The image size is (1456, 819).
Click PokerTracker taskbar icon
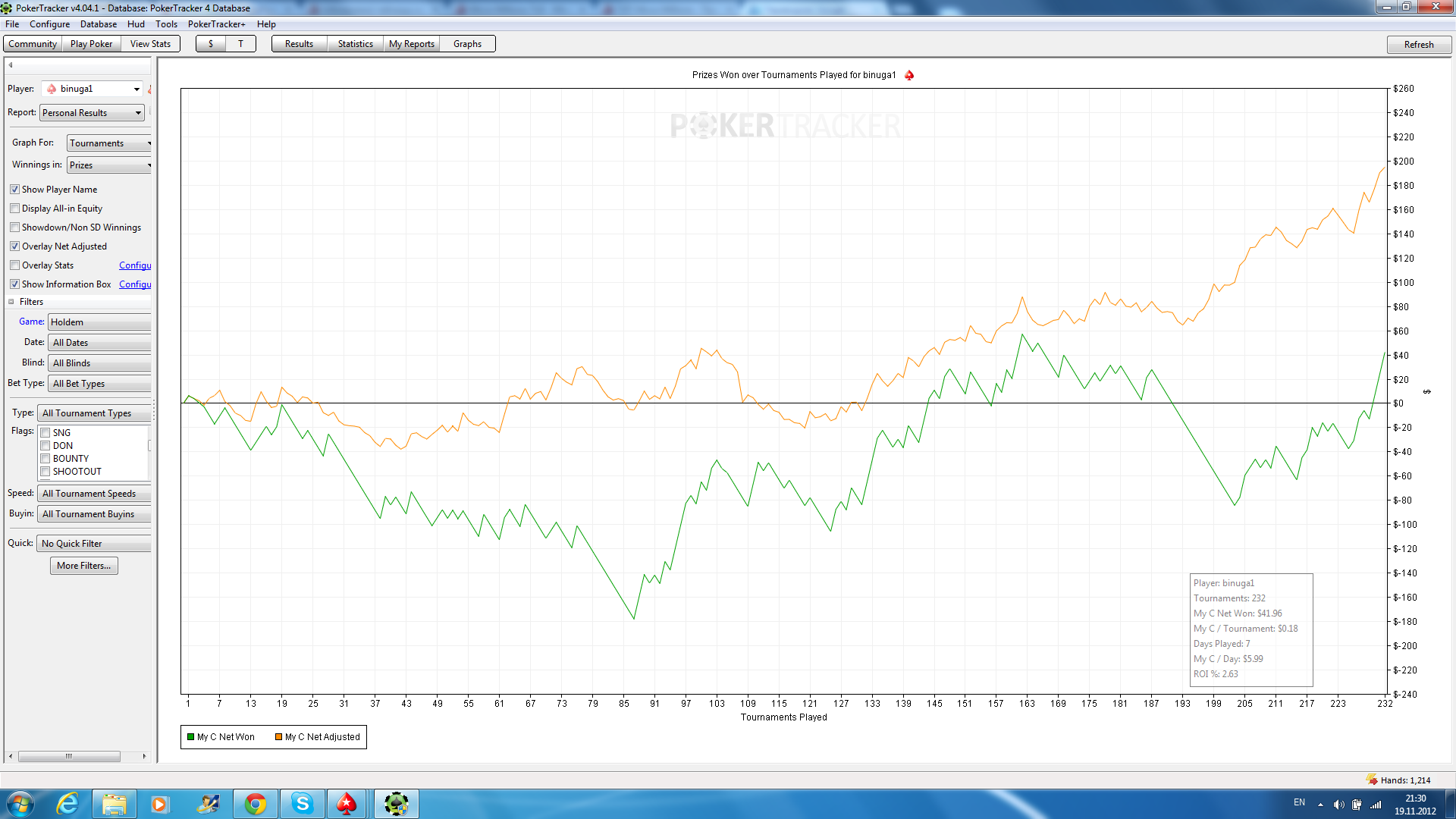pos(396,804)
